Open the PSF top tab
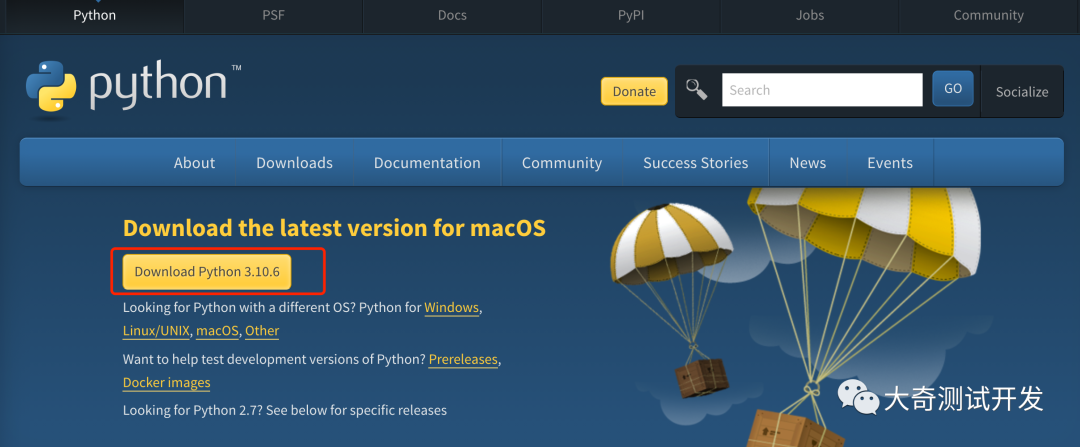Image resolution: width=1080 pixels, height=447 pixels. 273,15
